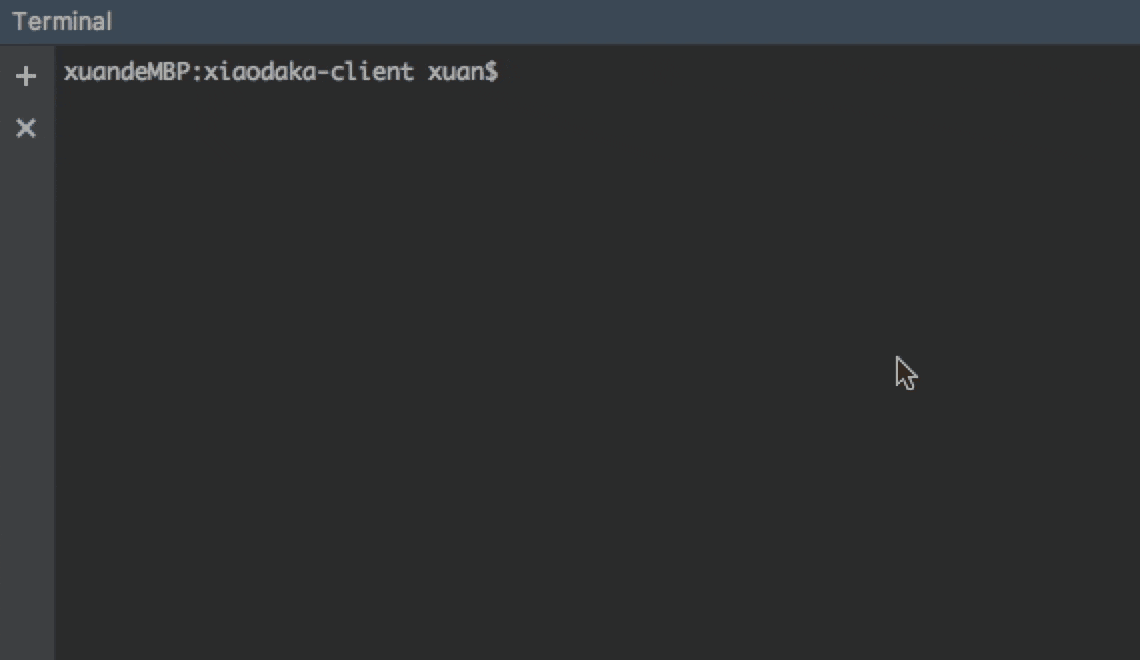Focus the empty terminal output area
The height and width of the screenshot is (660, 1140).
coord(596,363)
